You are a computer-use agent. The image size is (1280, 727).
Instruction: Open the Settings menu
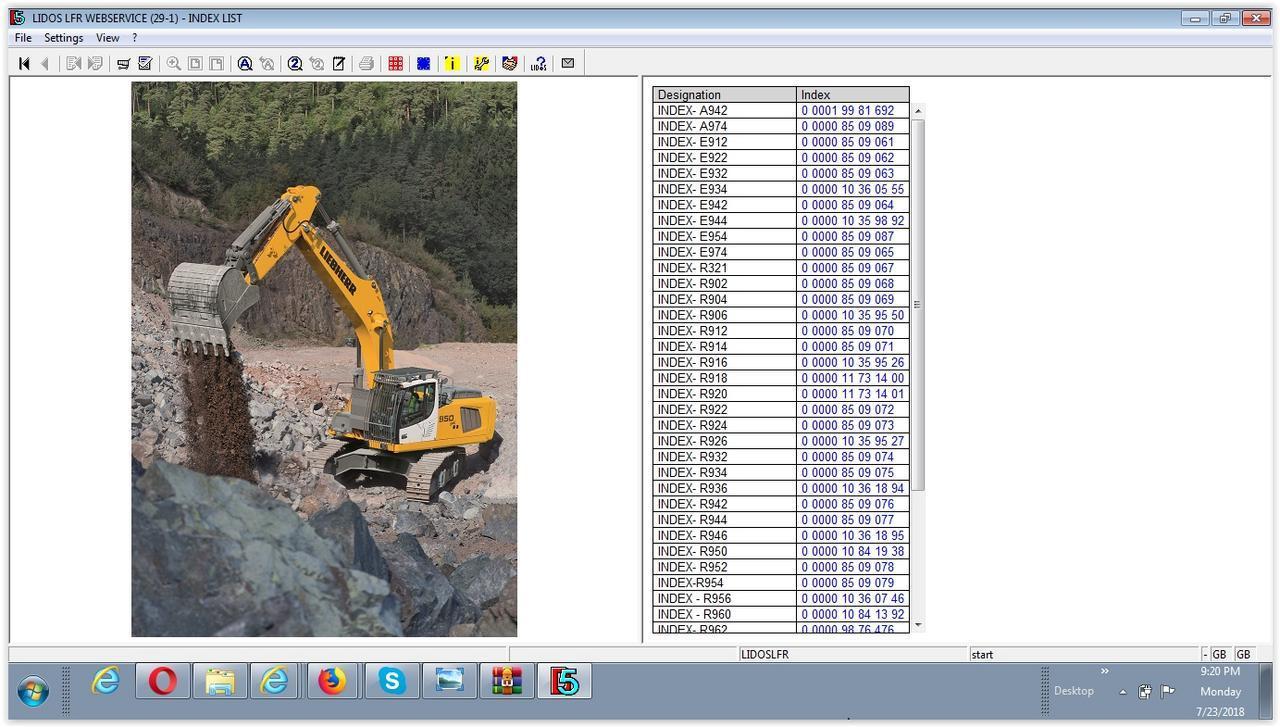(63, 38)
